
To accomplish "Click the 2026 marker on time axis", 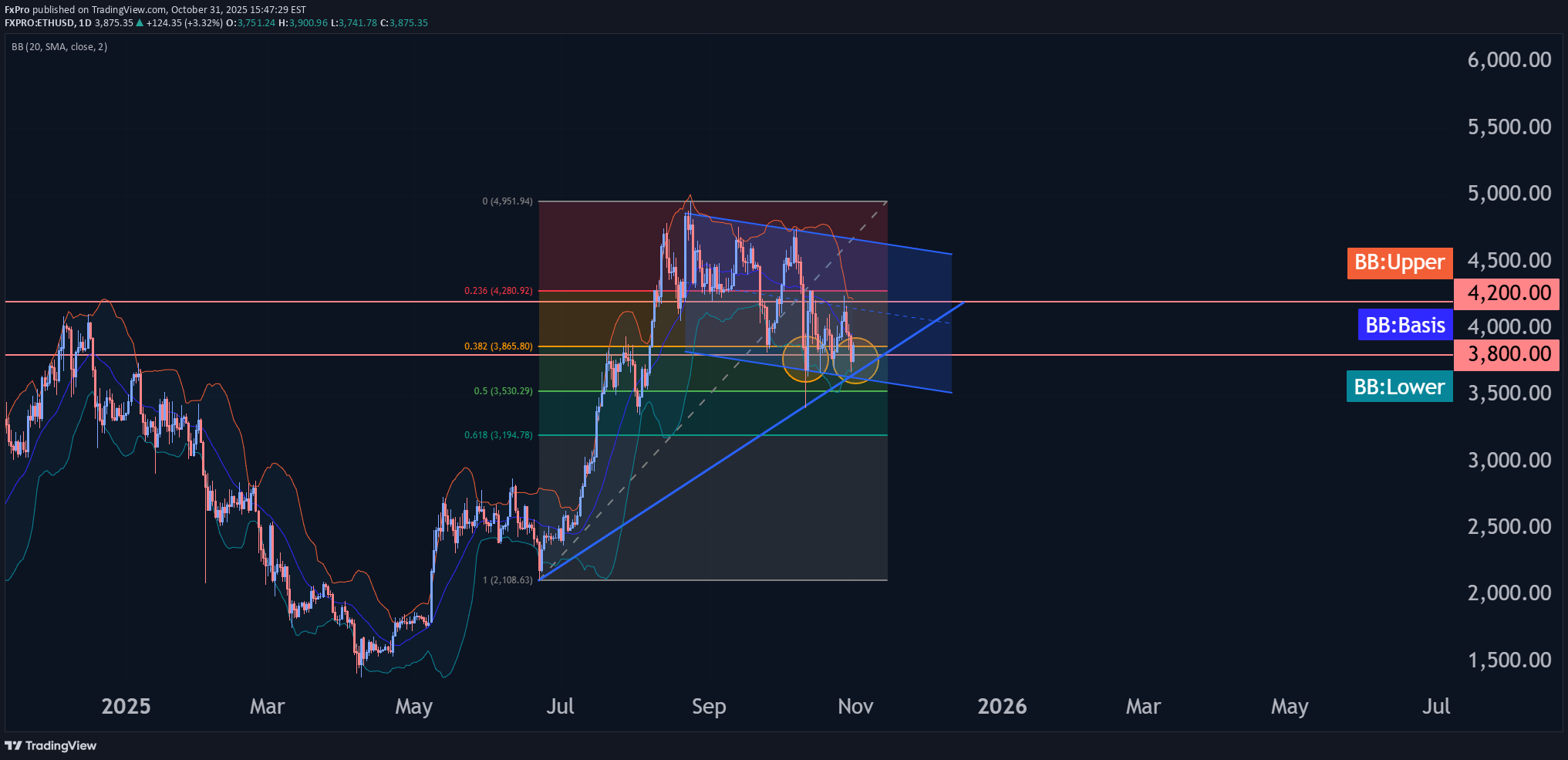I will coord(1002,707).
